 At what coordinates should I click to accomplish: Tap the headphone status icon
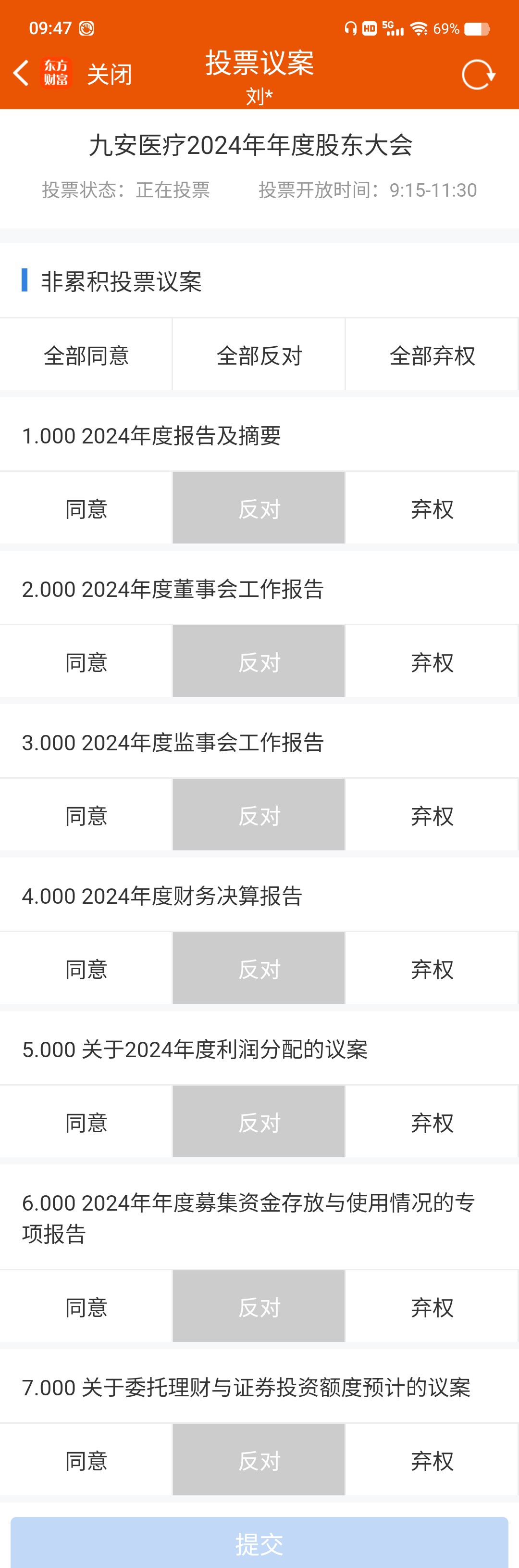click(x=350, y=28)
